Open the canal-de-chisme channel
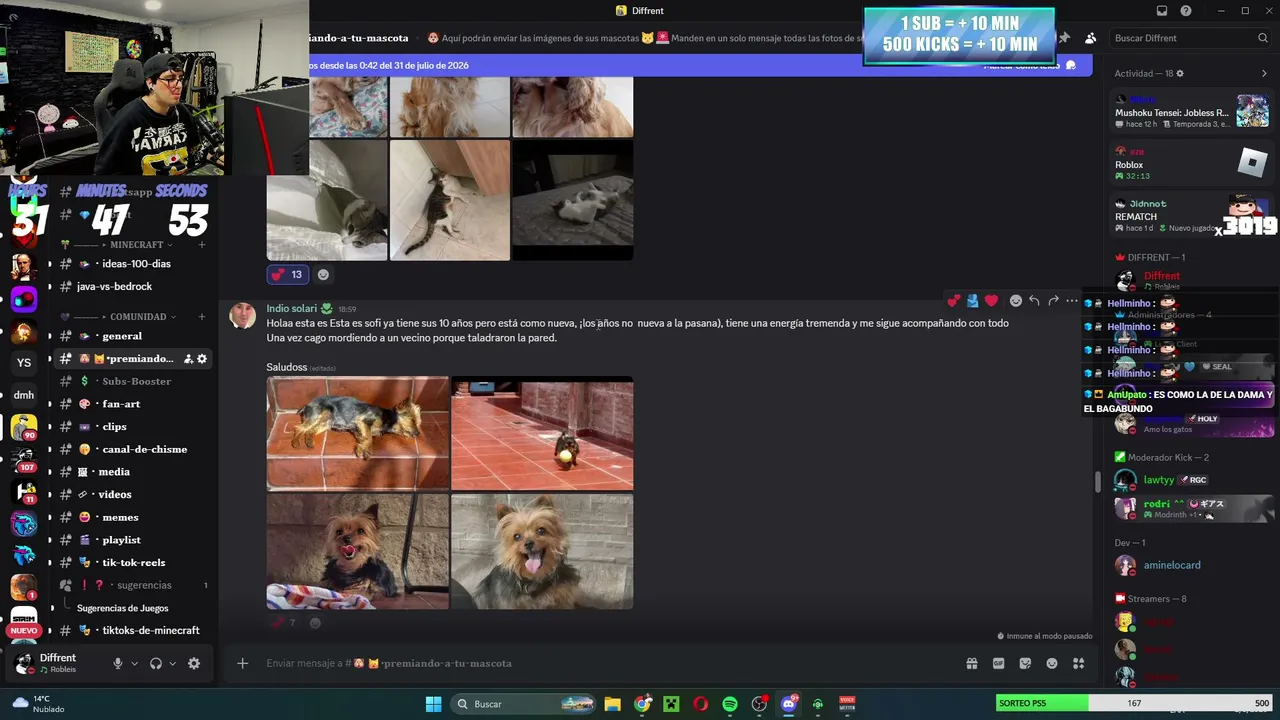 (x=133, y=449)
